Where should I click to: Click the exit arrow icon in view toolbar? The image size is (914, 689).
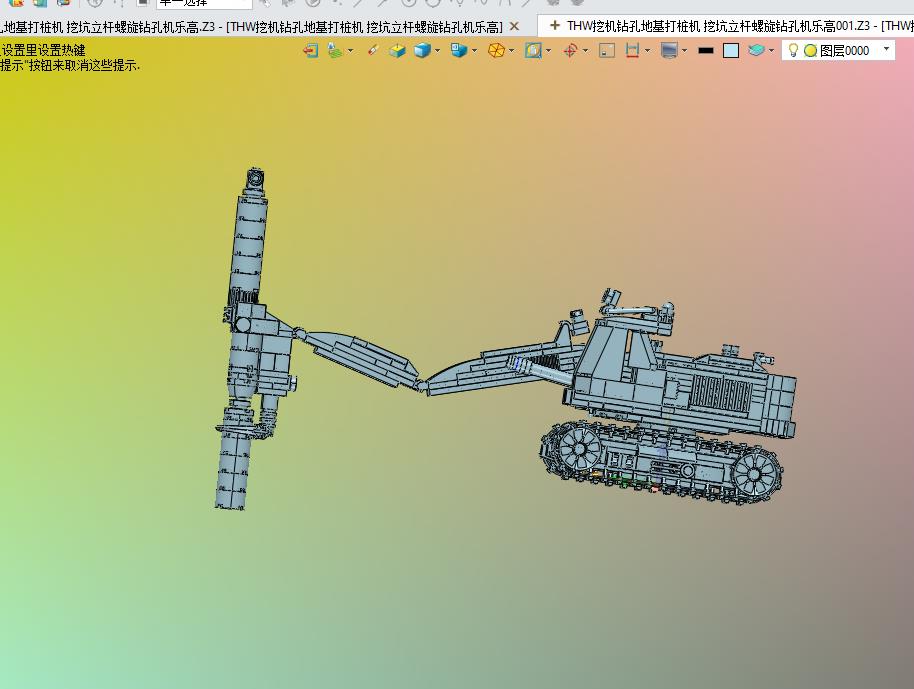click(311, 51)
